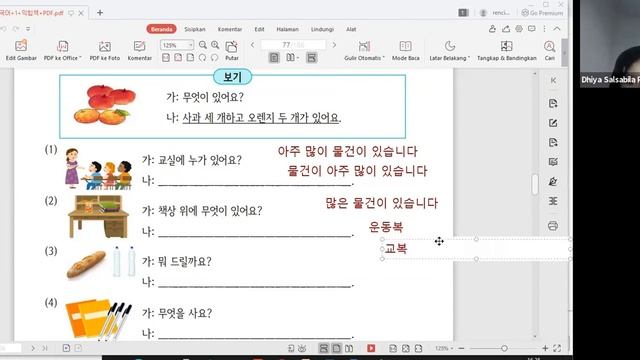Click the Cari search icon
640x360 pixels.
click(x=549, y=51)
